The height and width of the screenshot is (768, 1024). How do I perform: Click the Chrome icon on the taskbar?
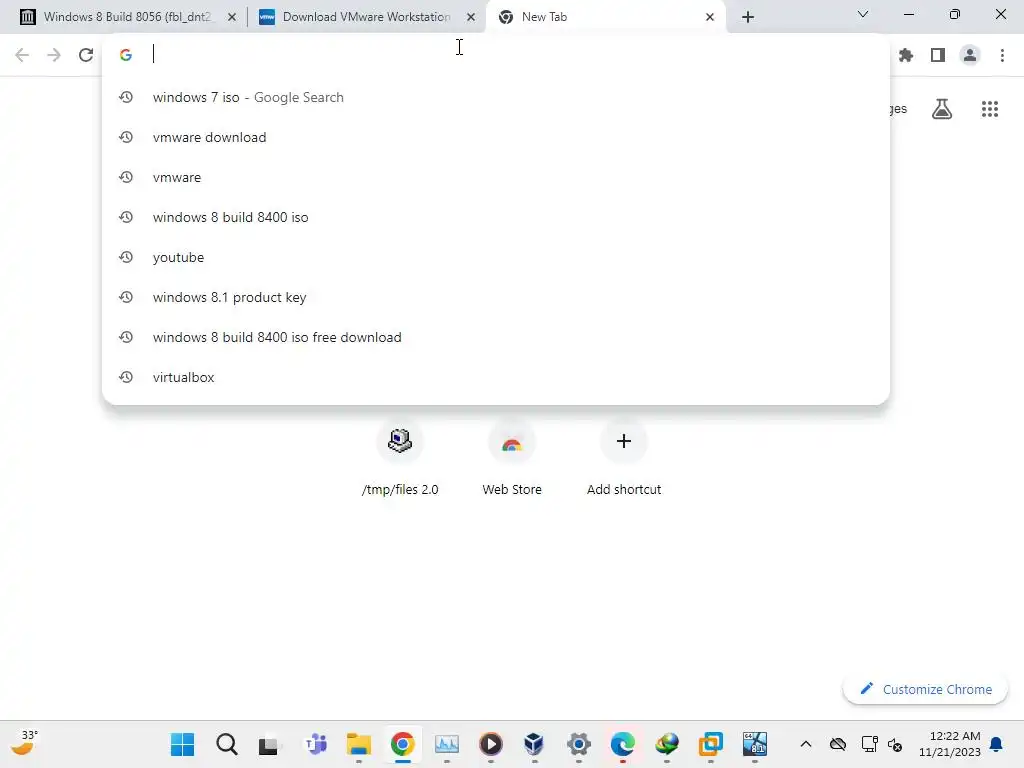coord(403,744)
